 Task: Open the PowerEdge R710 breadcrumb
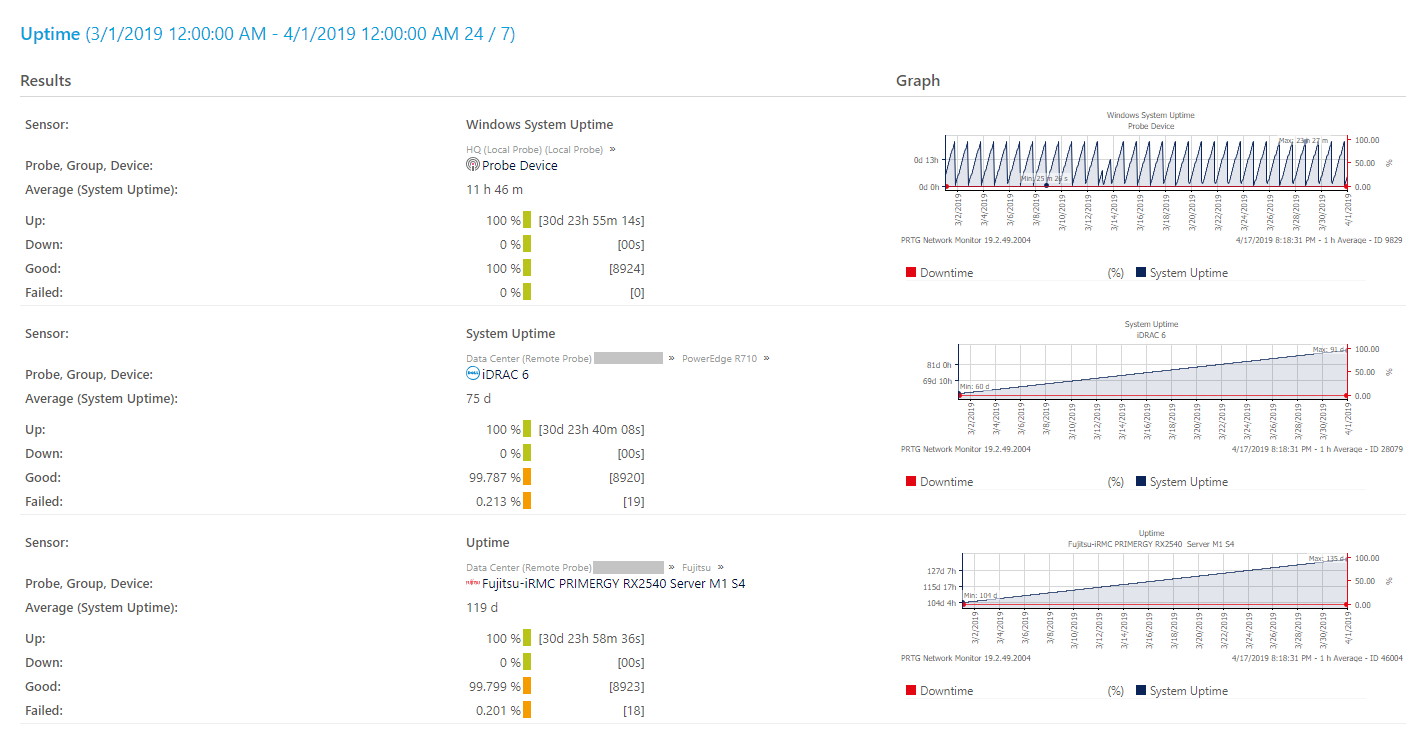[x=718, y=358]
